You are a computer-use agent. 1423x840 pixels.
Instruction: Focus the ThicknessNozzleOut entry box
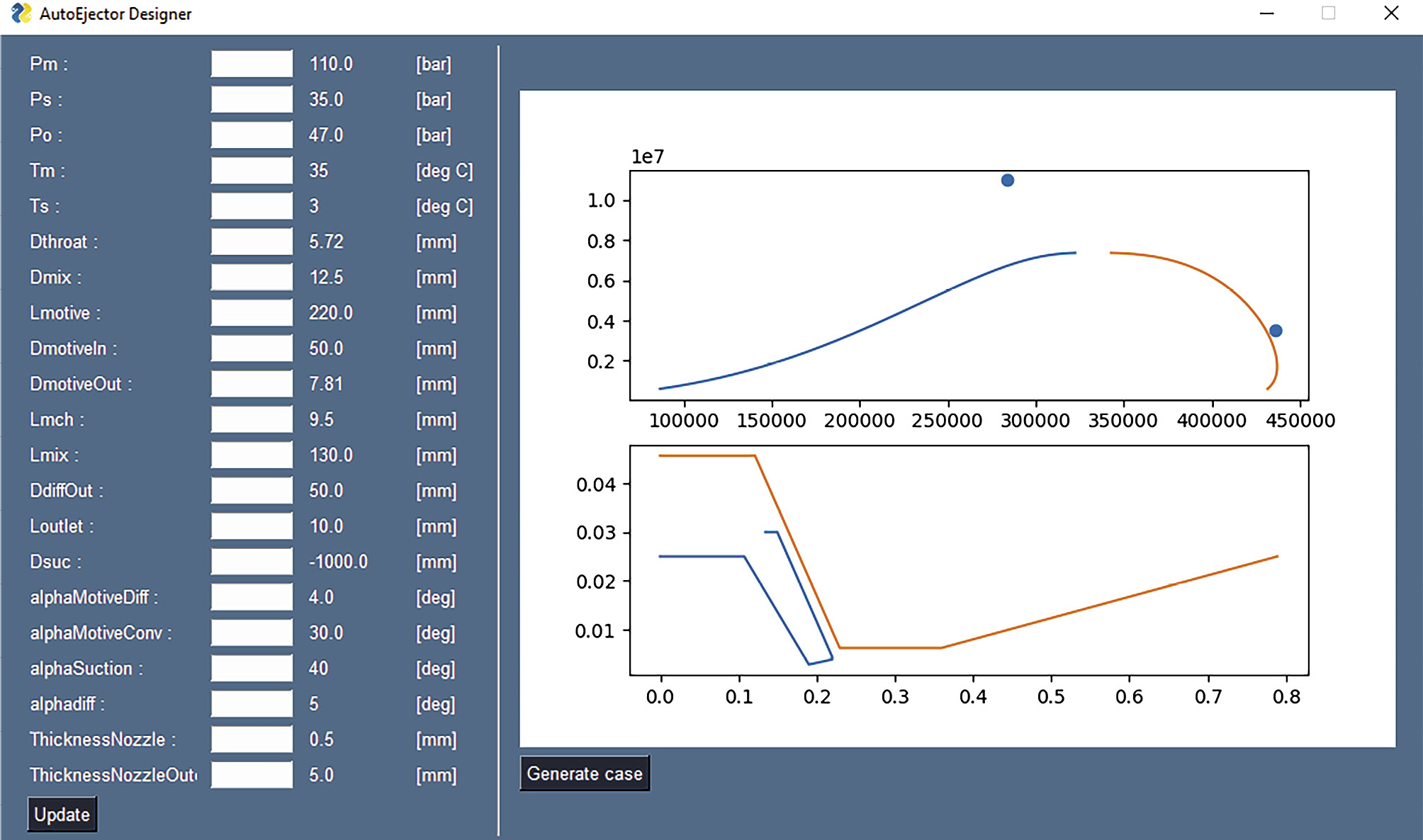(252, 775)
